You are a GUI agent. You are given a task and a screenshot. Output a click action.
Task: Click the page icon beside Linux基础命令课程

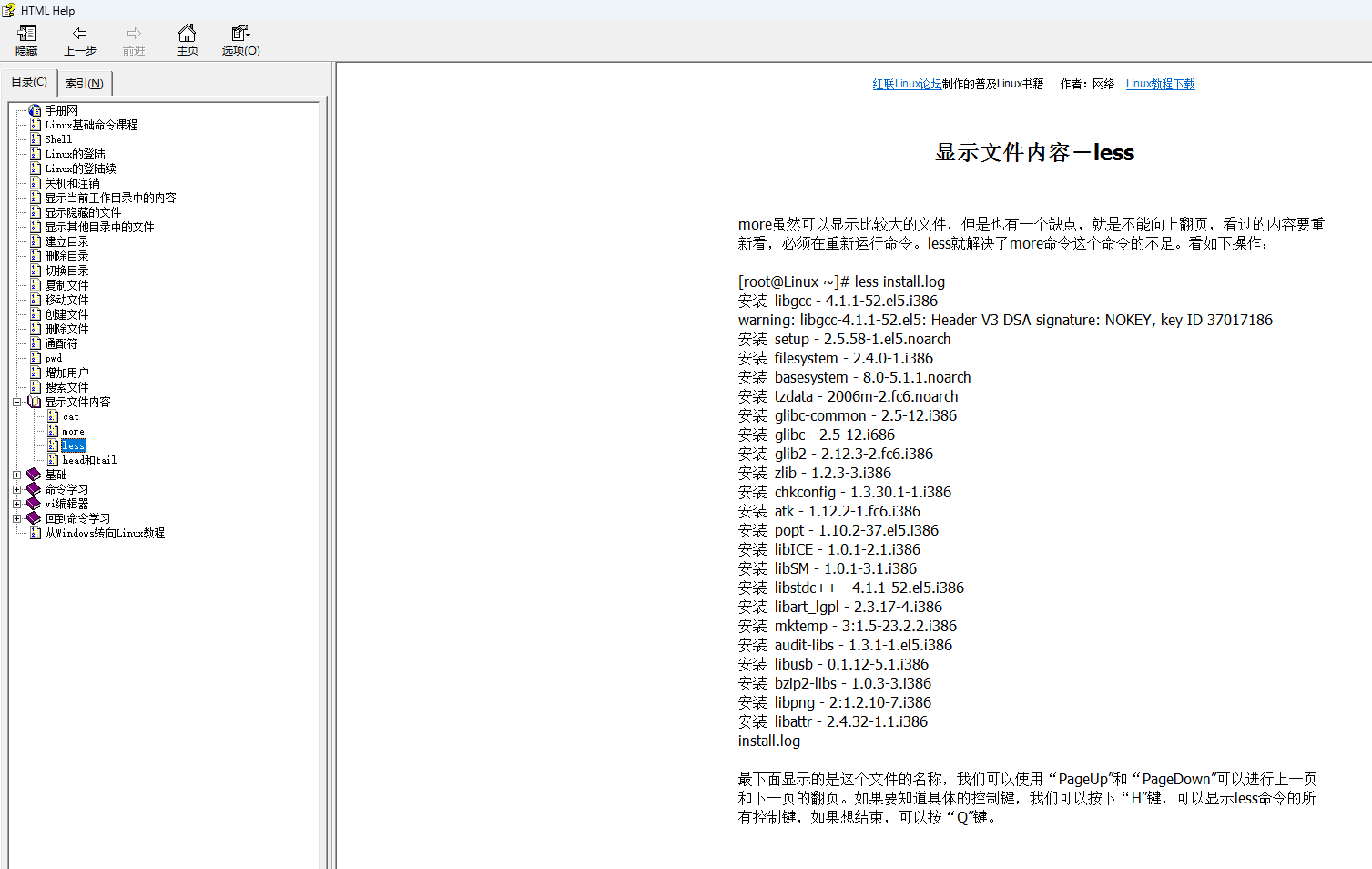(x=36, y=125)
